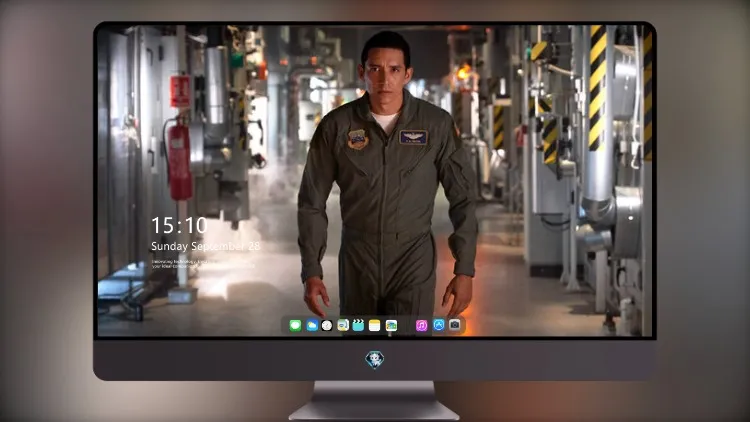
Task: Click the Sunday September 28 date text
Action: click(x=206, y=246)
